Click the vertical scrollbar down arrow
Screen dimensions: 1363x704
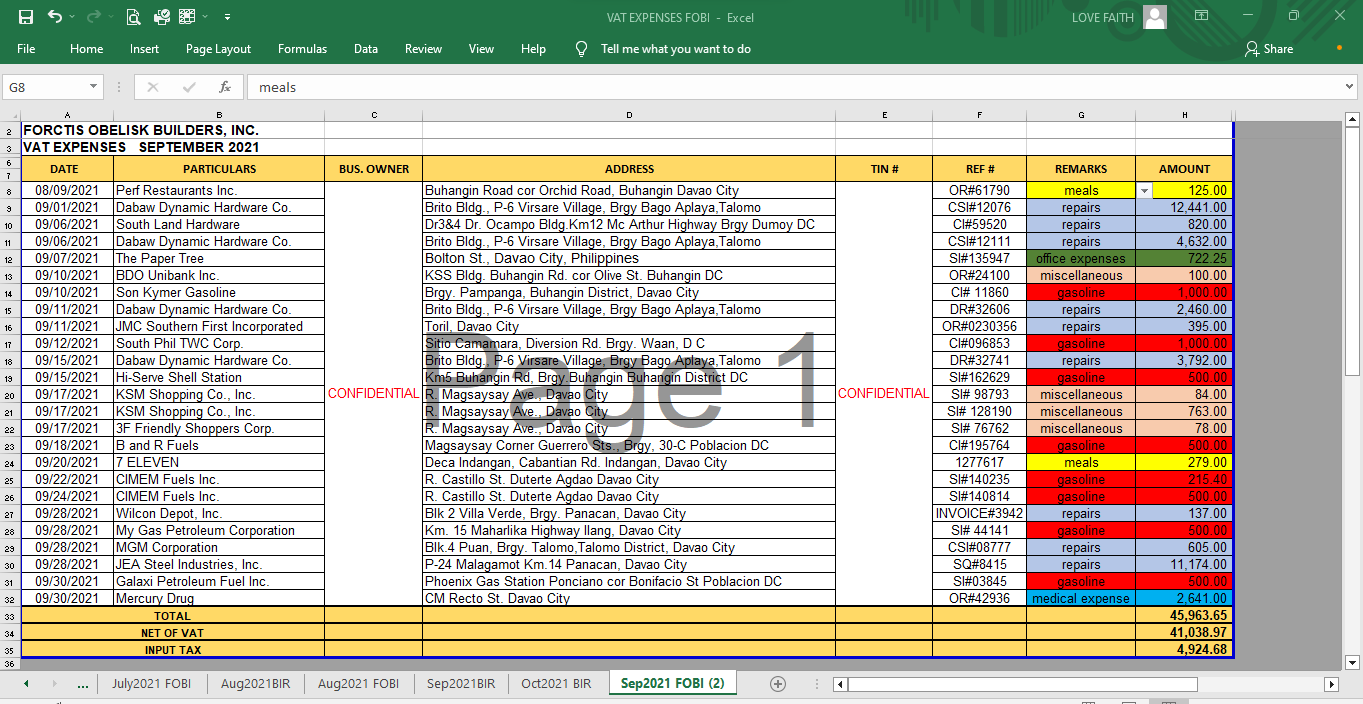(x=1352, y=662)
